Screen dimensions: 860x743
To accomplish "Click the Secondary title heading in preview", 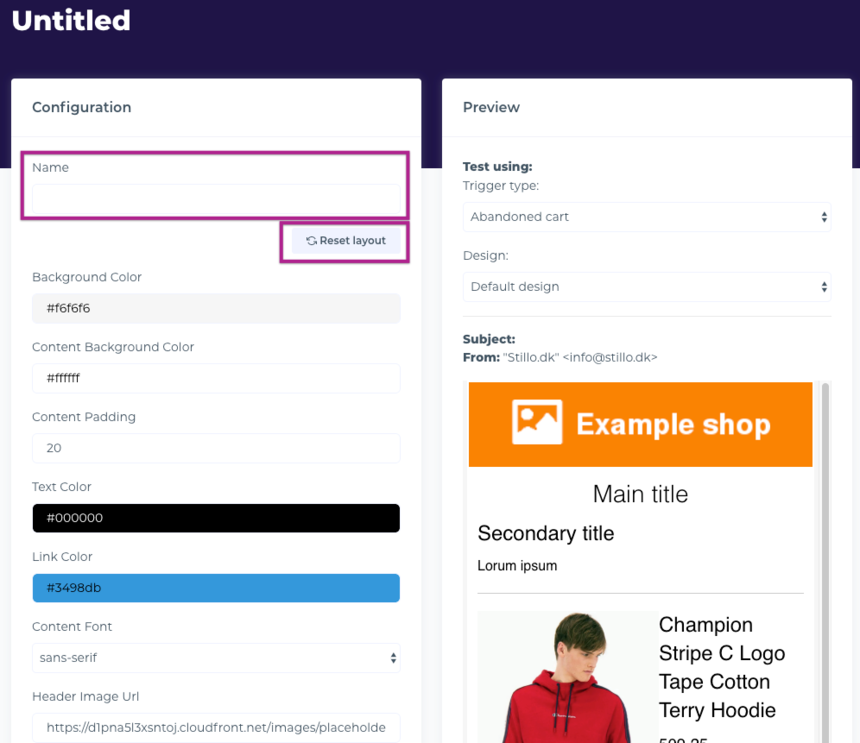I will [546, 533].
